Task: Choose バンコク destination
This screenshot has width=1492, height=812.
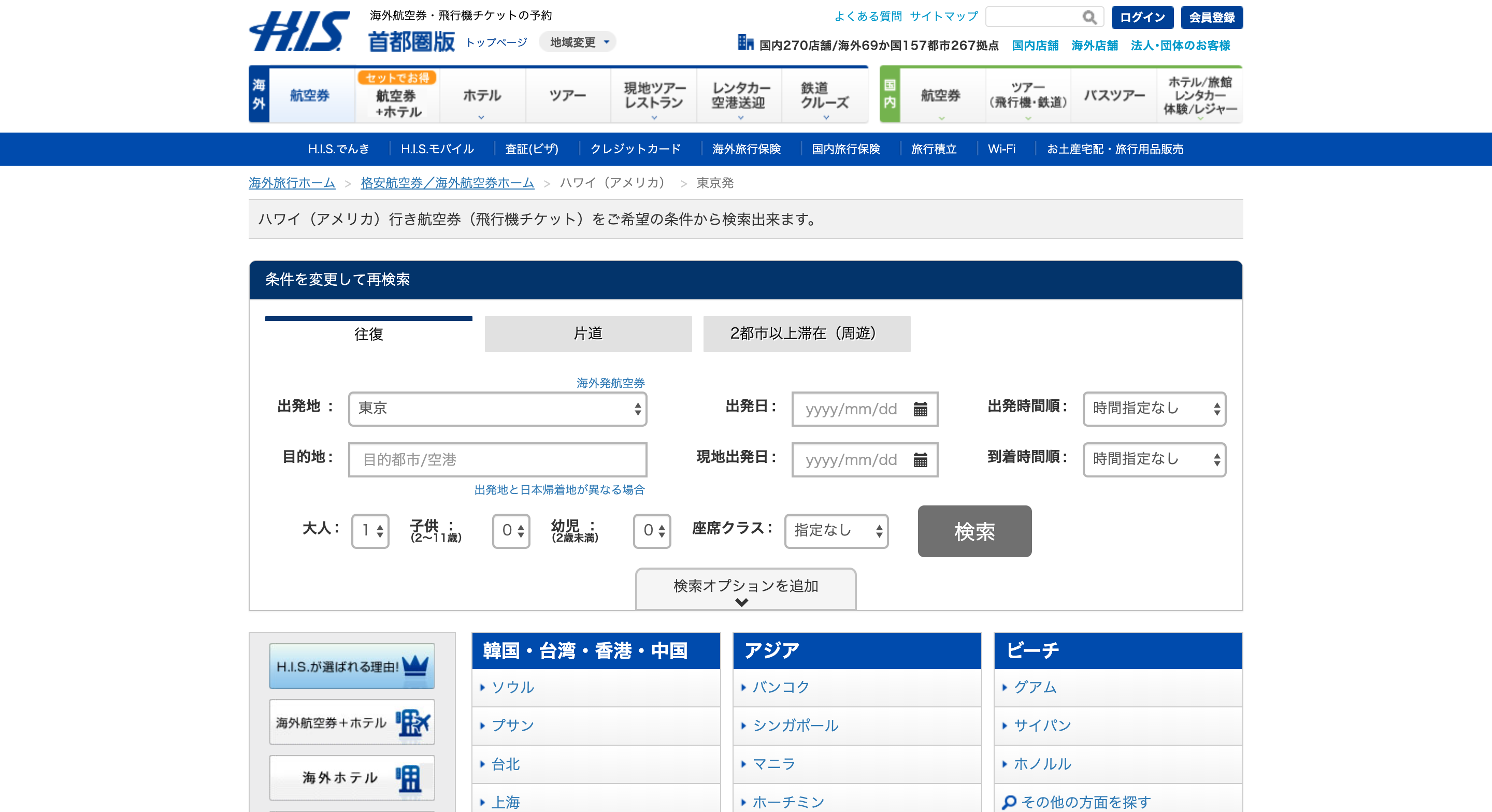Action: tap(780, 688)
